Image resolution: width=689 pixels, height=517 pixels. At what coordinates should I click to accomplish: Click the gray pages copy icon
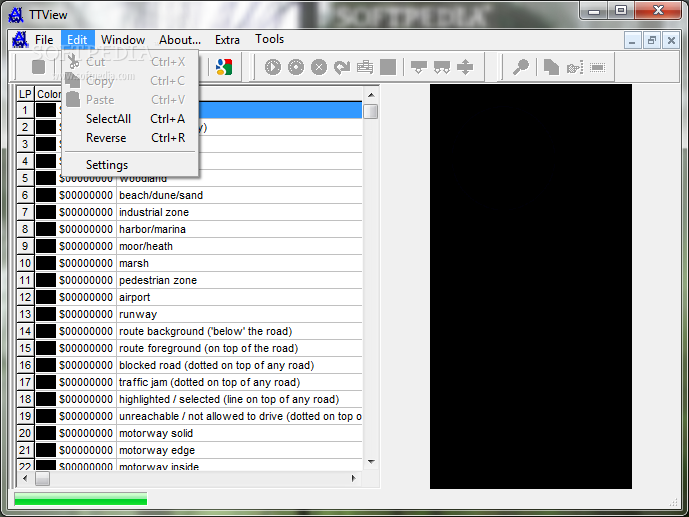(x=551, y=67)
